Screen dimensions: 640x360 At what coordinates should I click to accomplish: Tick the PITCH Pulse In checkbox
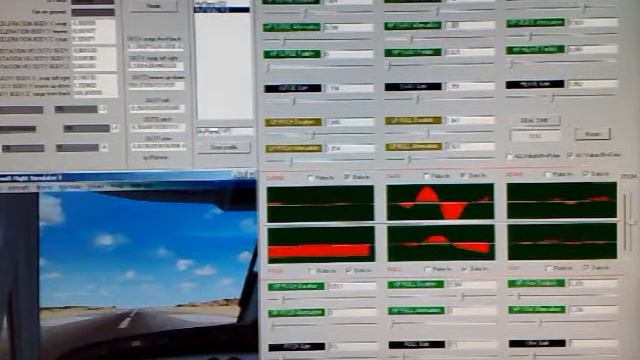pos(312,271)
